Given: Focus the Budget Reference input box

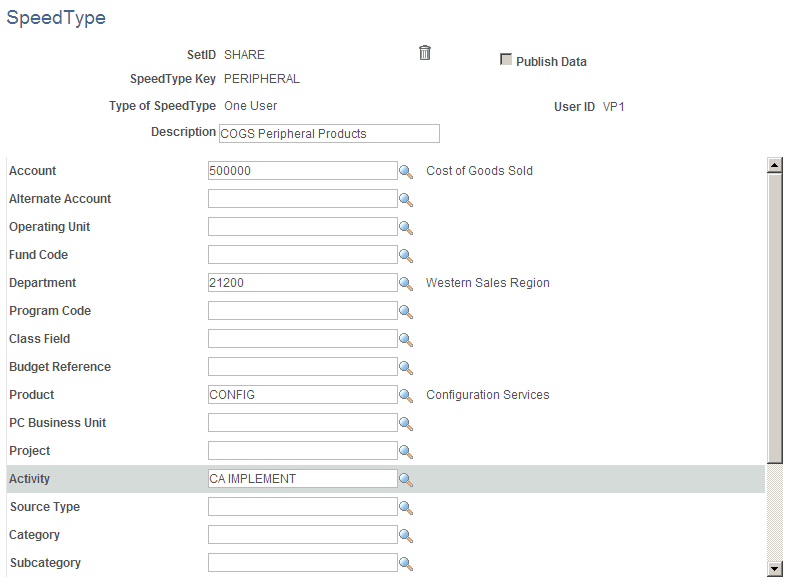Looking at the screenshot, I should (x=302, y=367).
